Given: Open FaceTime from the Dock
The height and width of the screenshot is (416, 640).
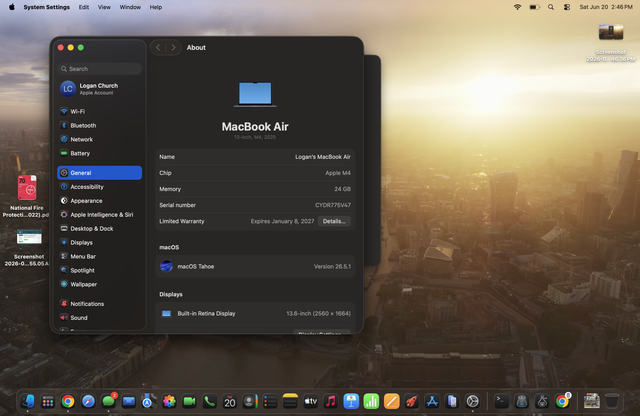Looking at the screenshot, I should 189,401.
